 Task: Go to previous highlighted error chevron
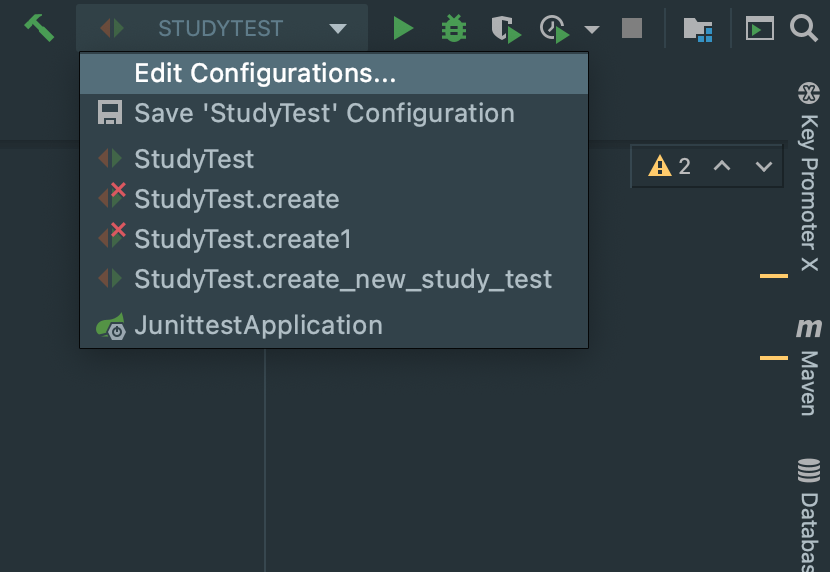click(x=722, y=166)
